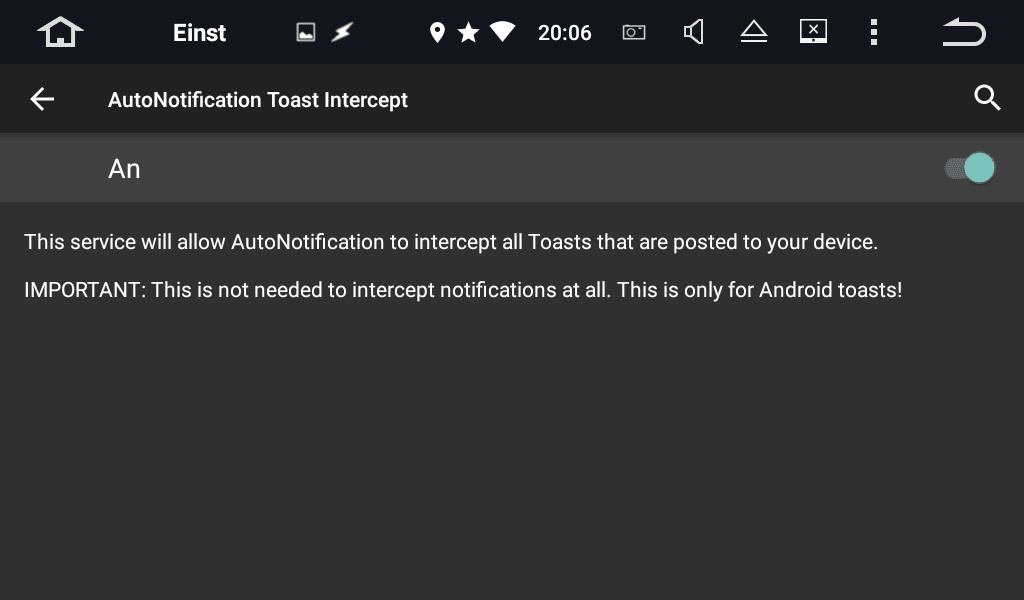Tap the back arrow beside AutoNotification title
Image resolution: width=1024 pixels, height=600 pixels.
click(42, 99)
